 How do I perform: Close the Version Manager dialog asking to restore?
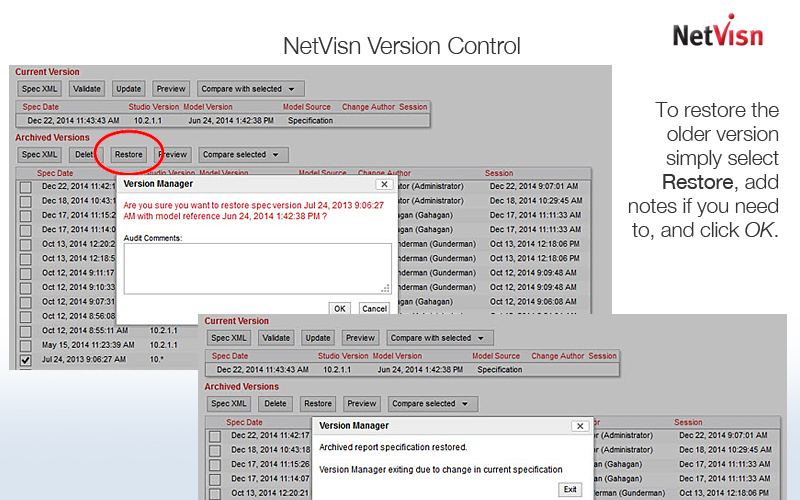coord(384,185)
